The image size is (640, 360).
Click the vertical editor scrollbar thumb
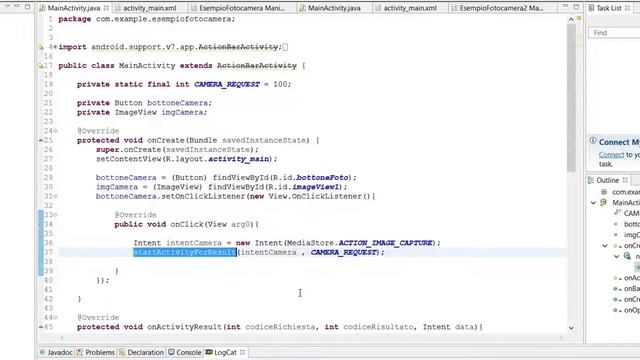571,98
